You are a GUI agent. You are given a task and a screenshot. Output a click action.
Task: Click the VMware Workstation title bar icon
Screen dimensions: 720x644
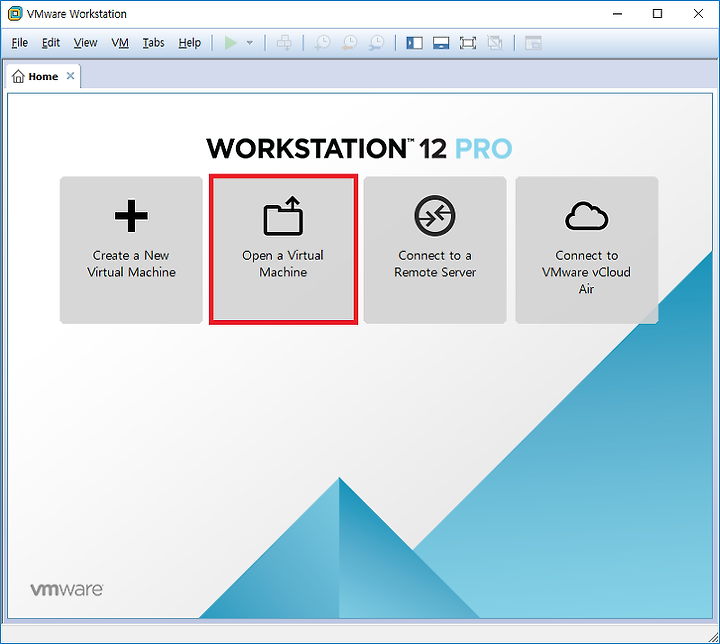pyautogui.click(x=15, y=14)
